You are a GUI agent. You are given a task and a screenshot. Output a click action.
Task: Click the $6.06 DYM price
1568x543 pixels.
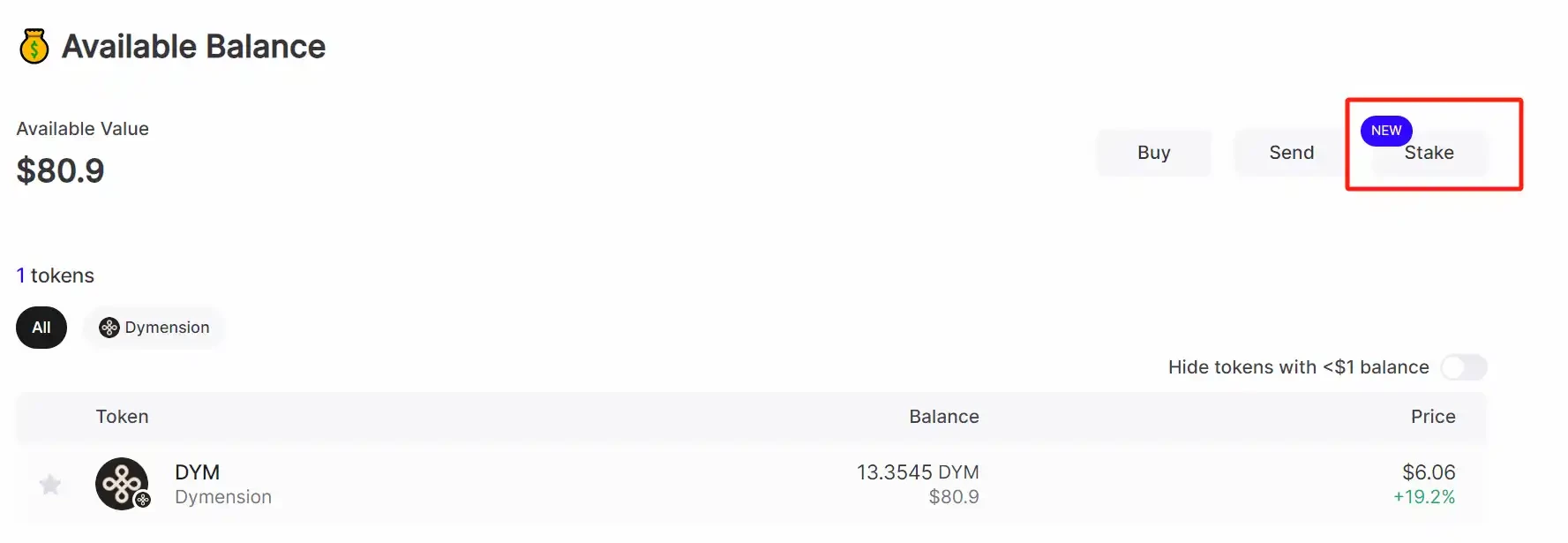[x=1428, y=472]
